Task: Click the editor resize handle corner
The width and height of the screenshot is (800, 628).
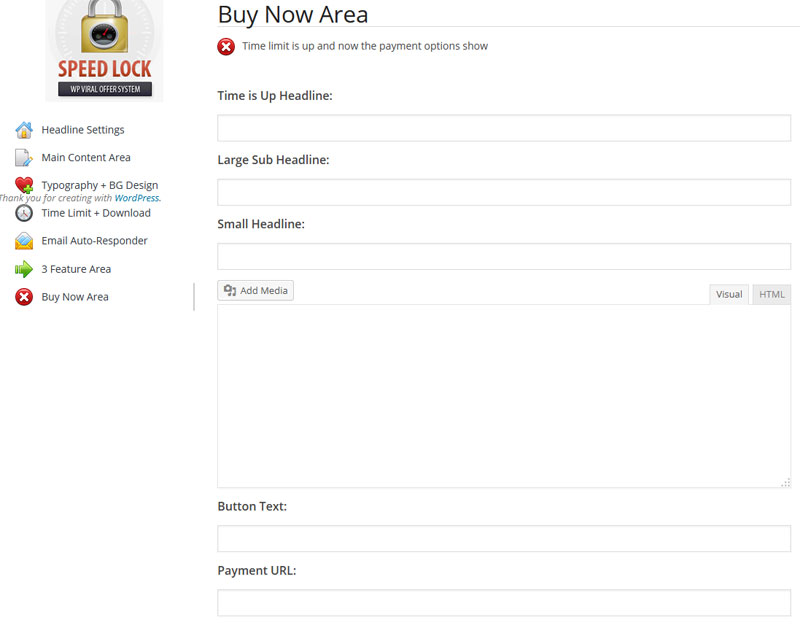Action: pyautogui.click(x=786, y=483)
